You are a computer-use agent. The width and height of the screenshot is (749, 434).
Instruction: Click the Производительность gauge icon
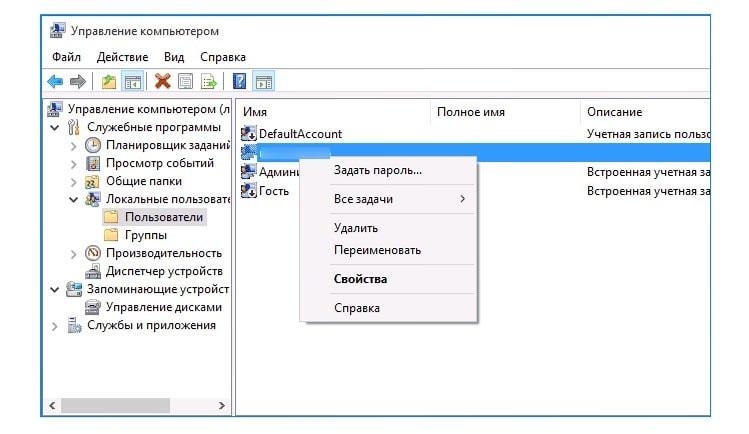pyautogui.click(x=93, y=253)
